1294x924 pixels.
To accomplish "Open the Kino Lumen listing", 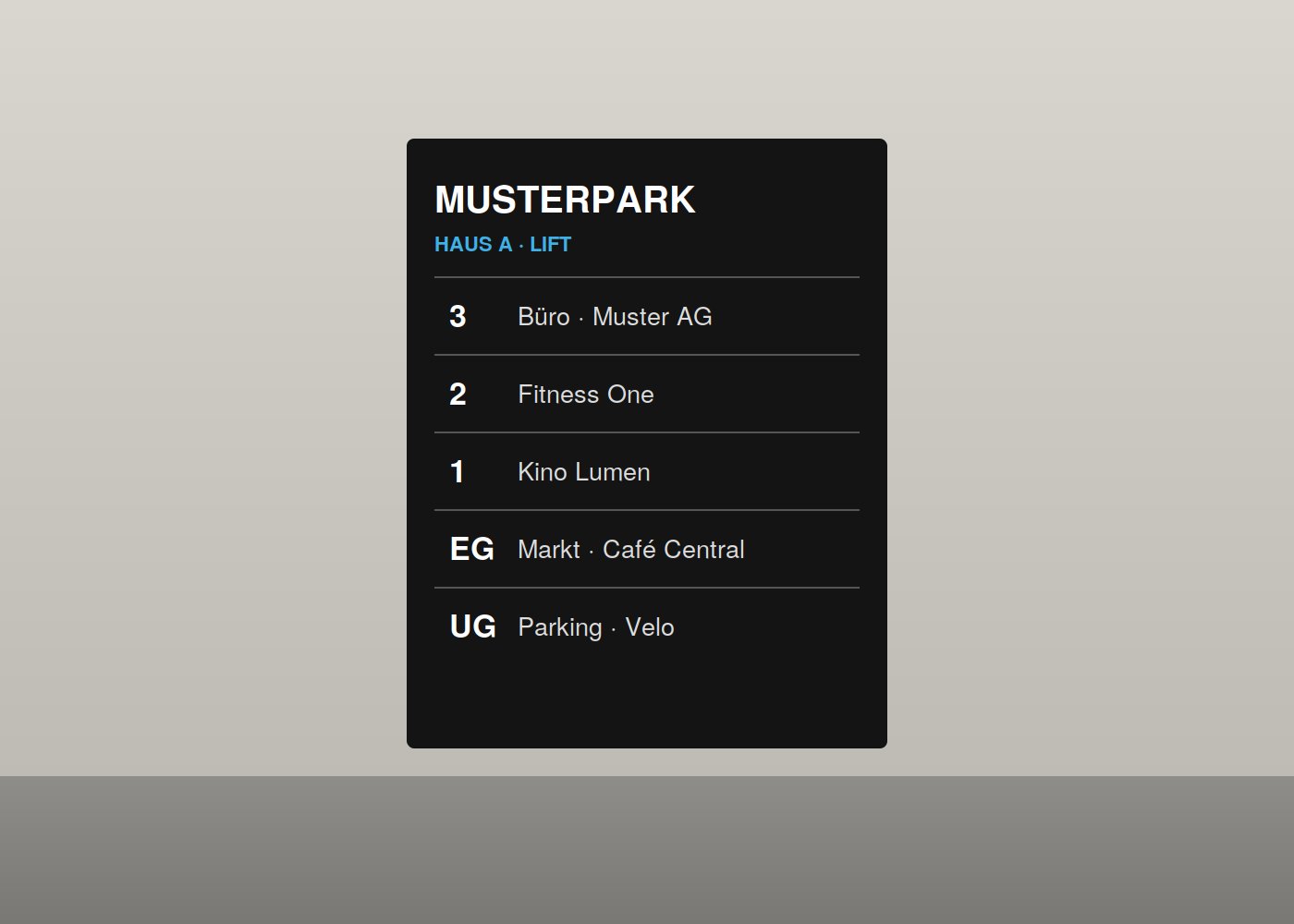I will pos(584,472).
